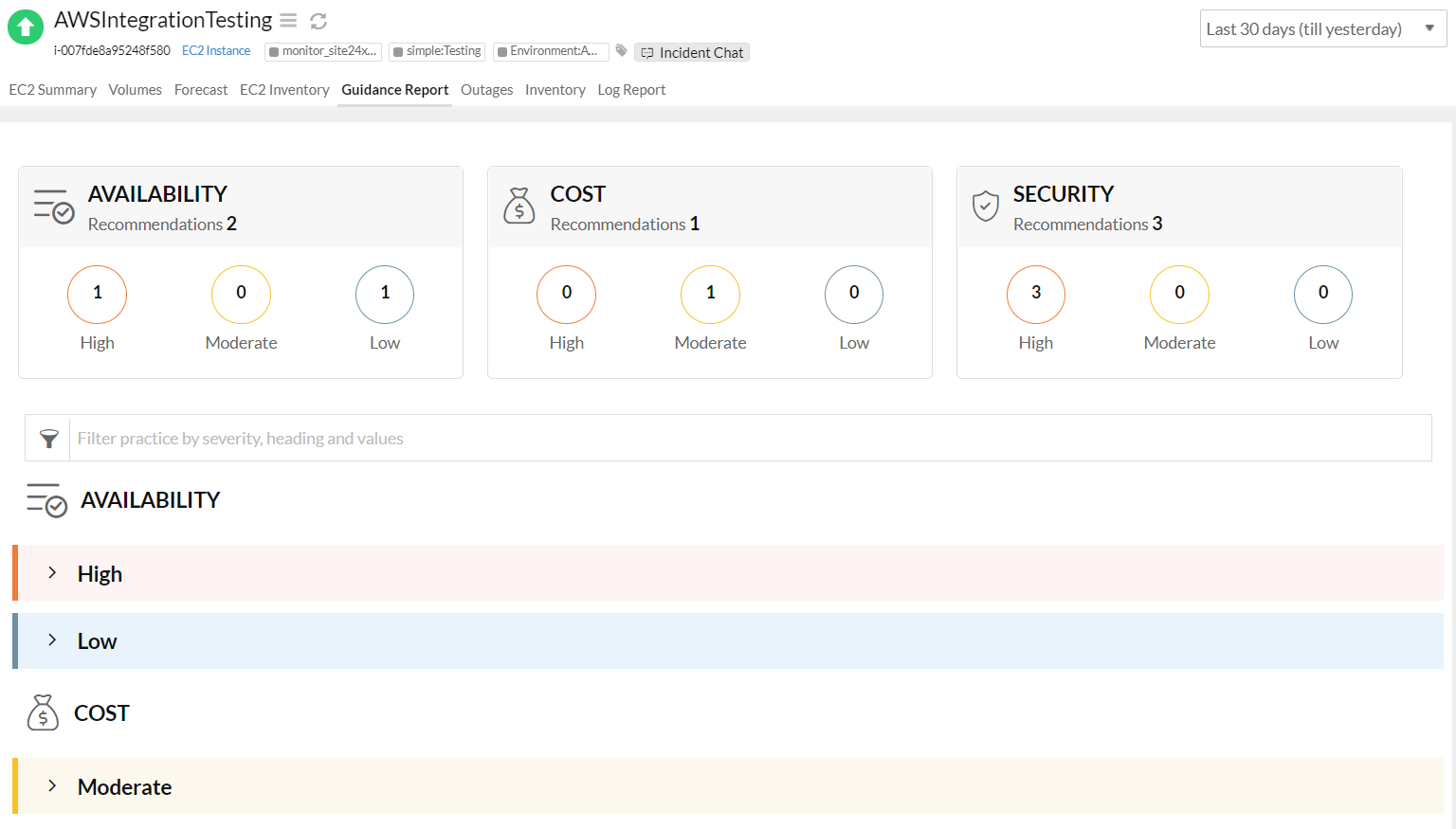Click Availability Moderate count circle
1456x829 pixels.
pyautogui.click(x=241, y=294)
